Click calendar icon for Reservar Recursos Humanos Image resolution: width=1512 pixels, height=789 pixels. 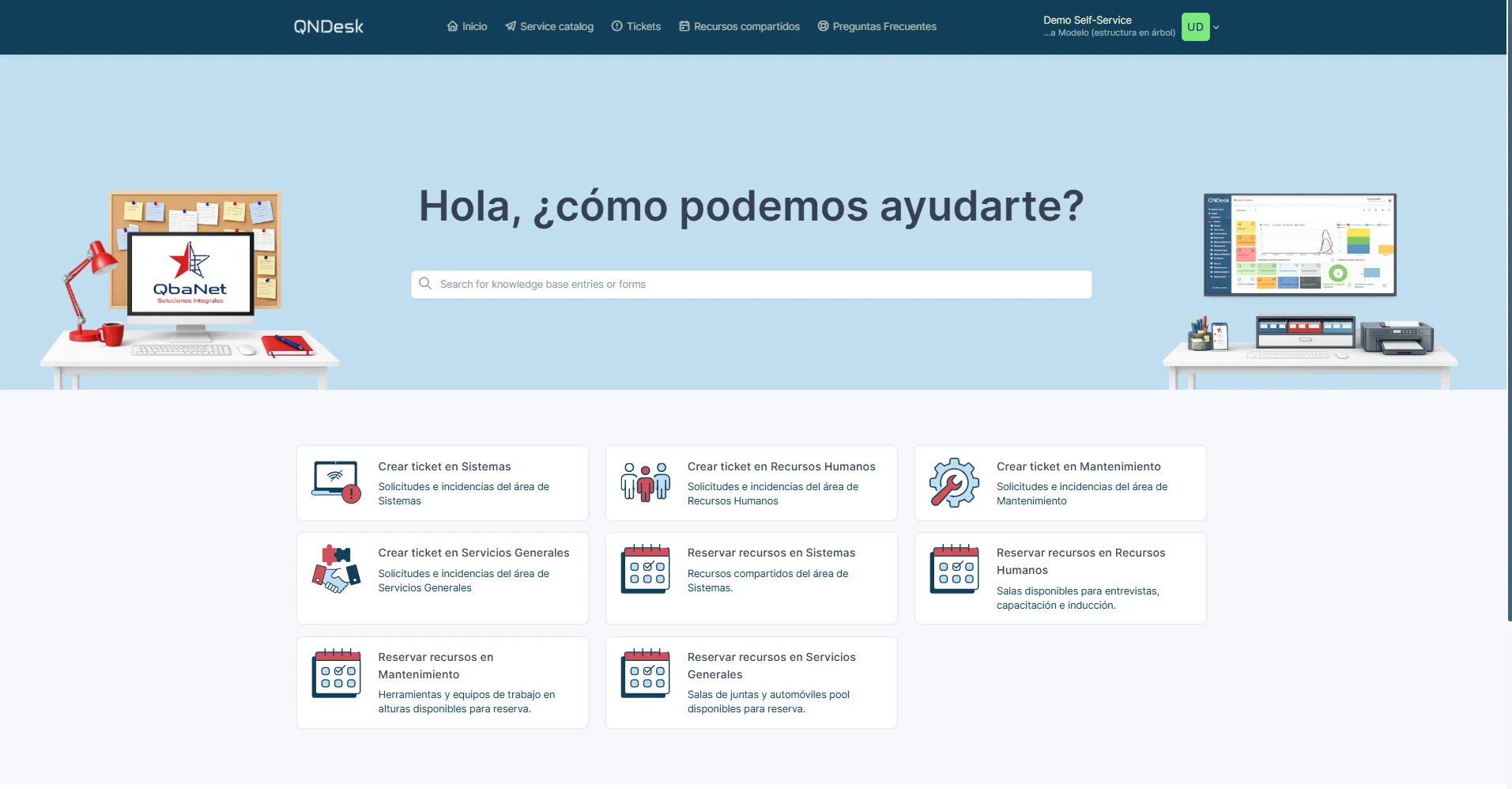955,569
